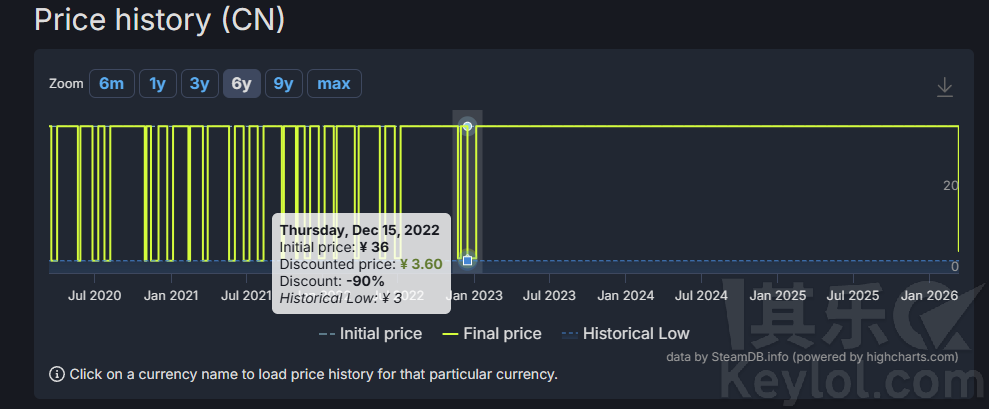Set zoom range to 6m
Image resolution: width=989 pixels, height=409 pixels.
pyautogui.click(x=111, y=84)
